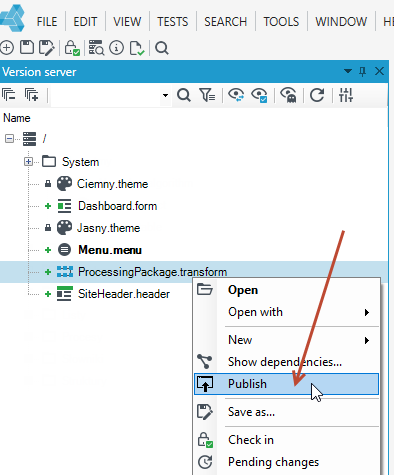
Task: Select SiteHeader.header in the tree
Action: click(124, 294)
